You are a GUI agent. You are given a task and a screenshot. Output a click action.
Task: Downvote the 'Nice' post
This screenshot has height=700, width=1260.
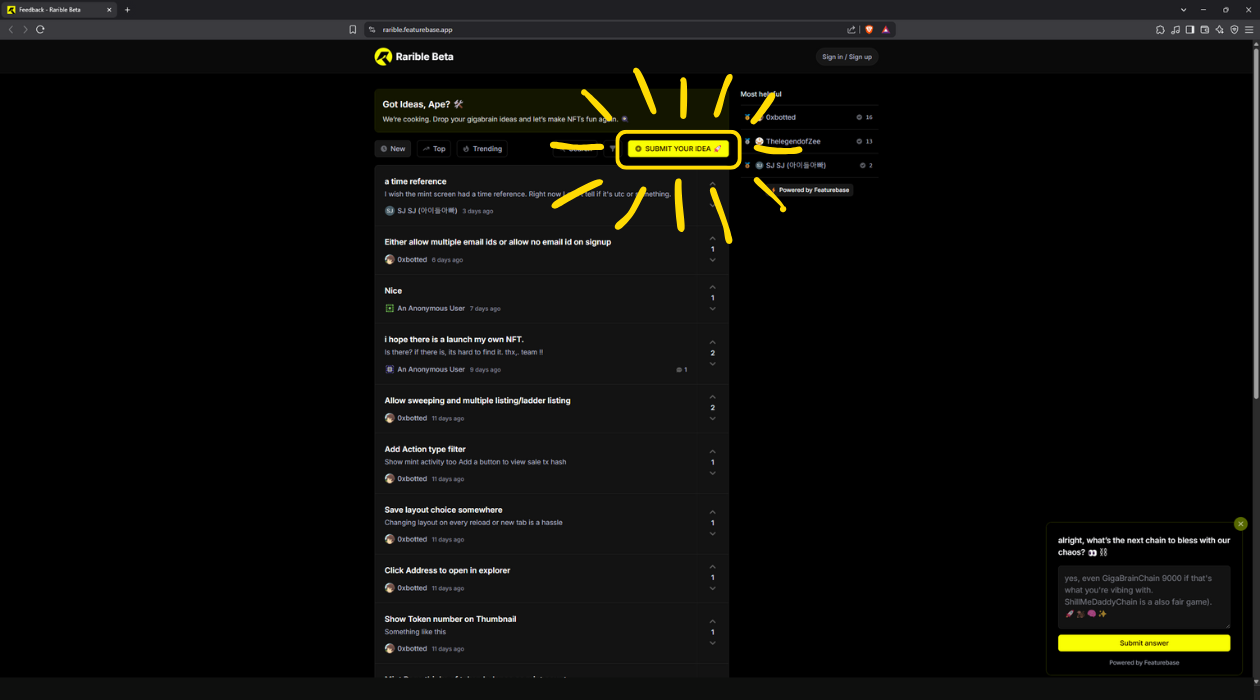(713, 309)
